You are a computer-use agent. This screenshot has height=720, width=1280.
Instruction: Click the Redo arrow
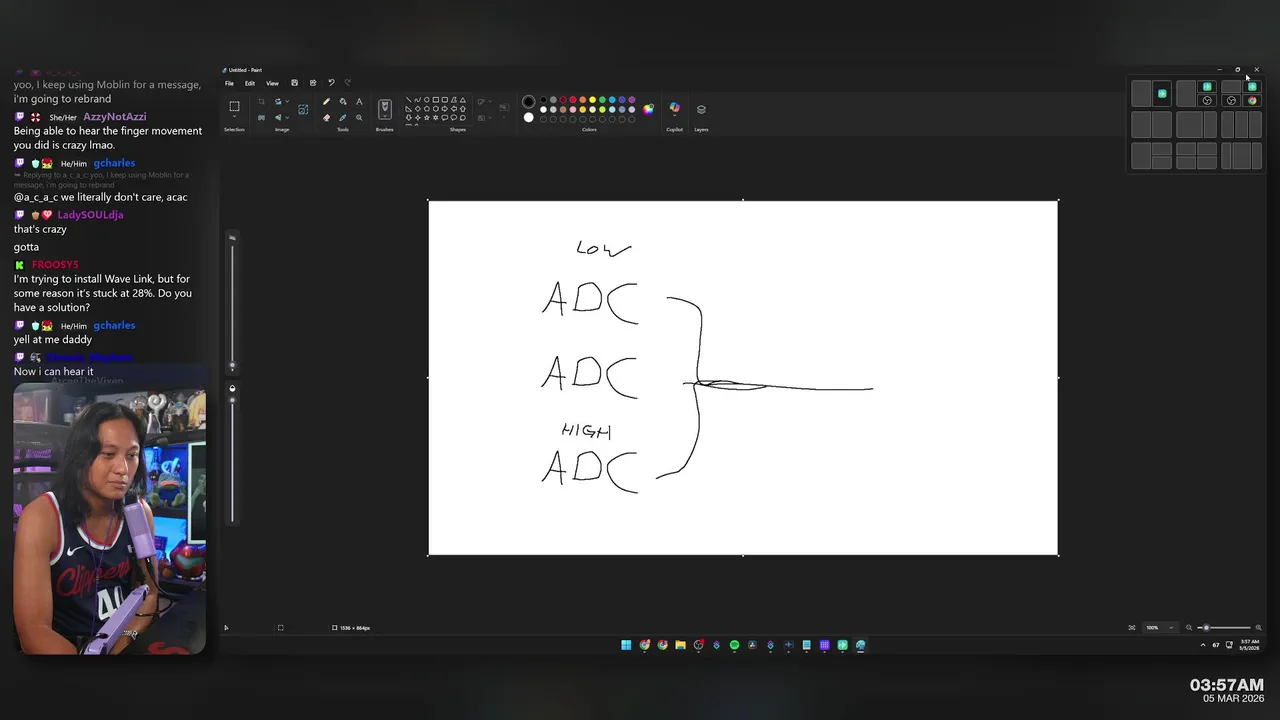[348, 83]
